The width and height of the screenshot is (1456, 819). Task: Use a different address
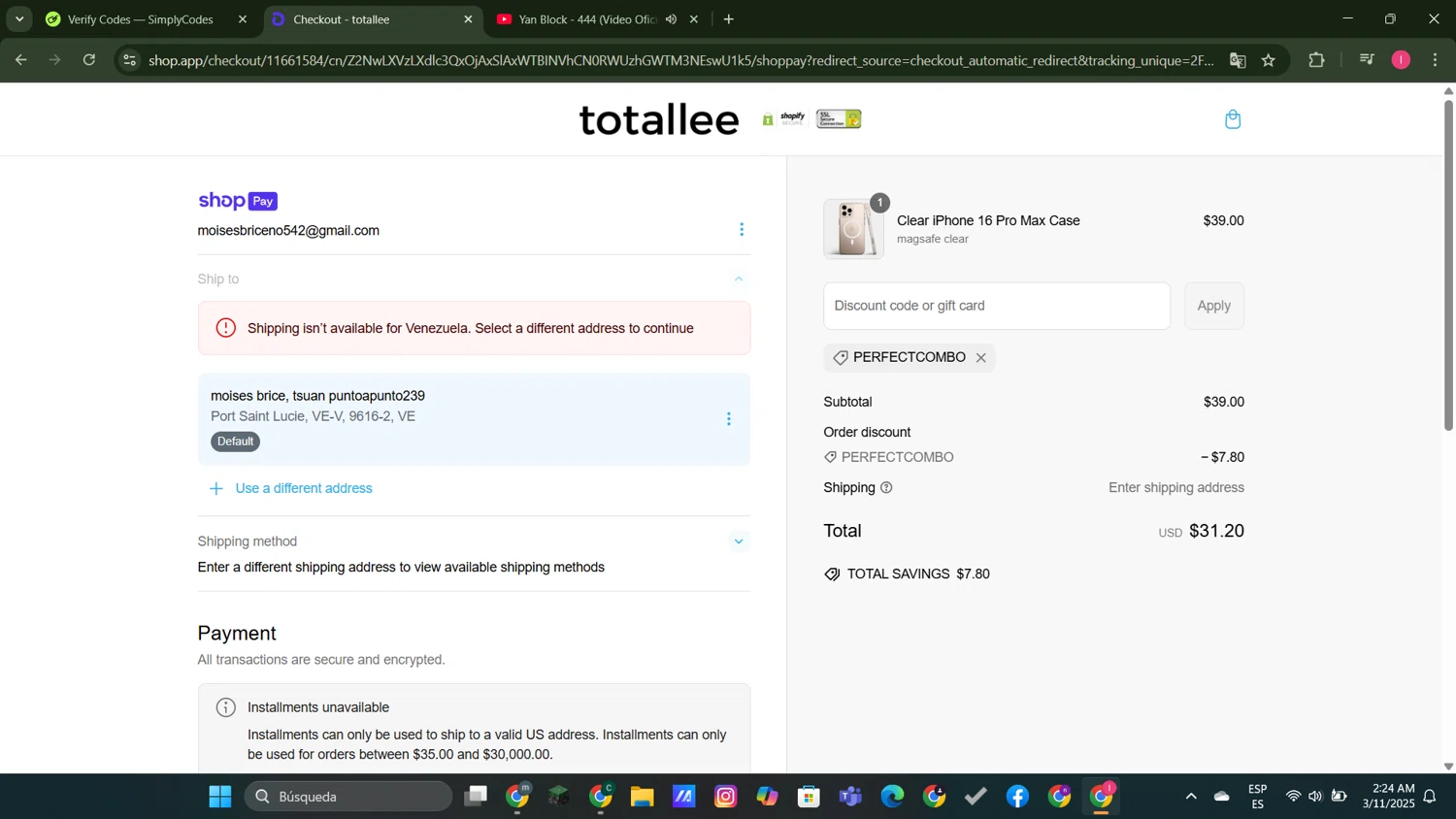click(x=304, y=489)
